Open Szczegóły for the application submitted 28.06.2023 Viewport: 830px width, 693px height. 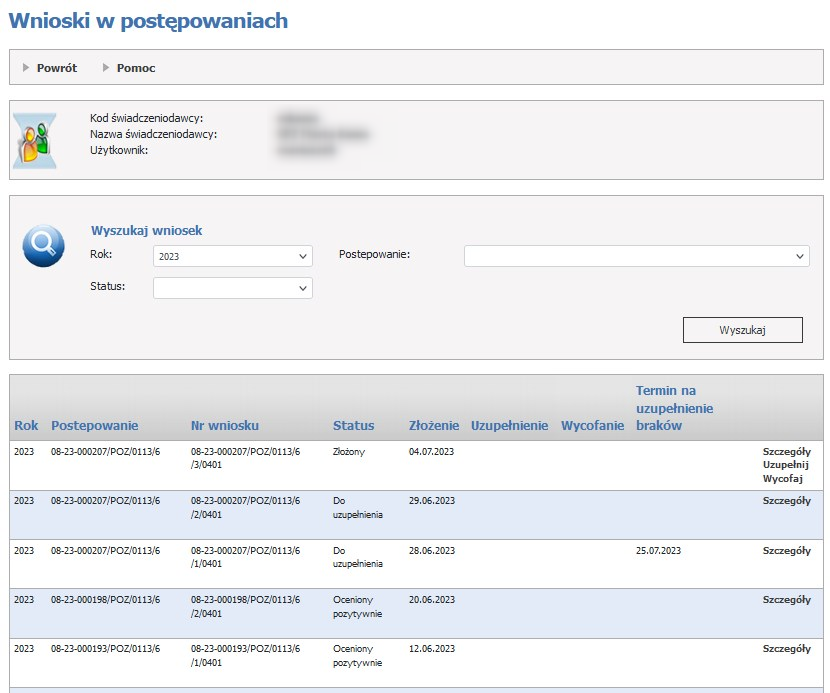point(786,551)
